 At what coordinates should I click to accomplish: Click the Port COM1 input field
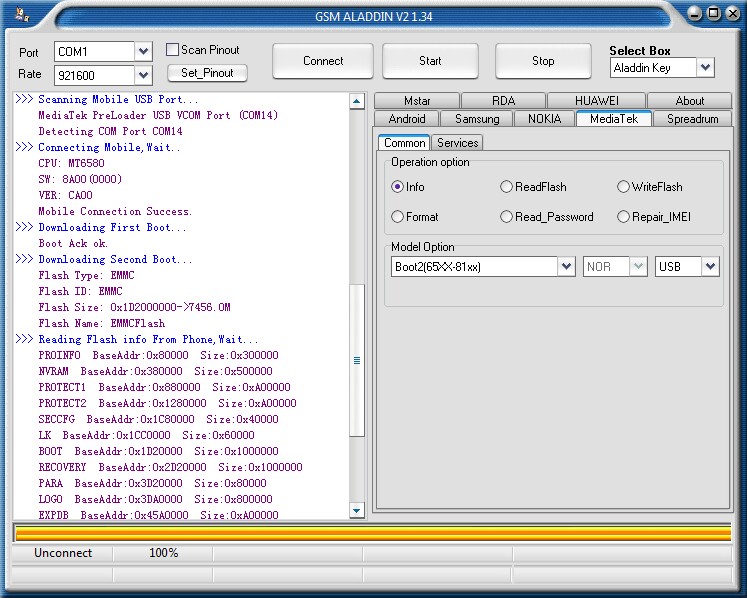[94, 51]
